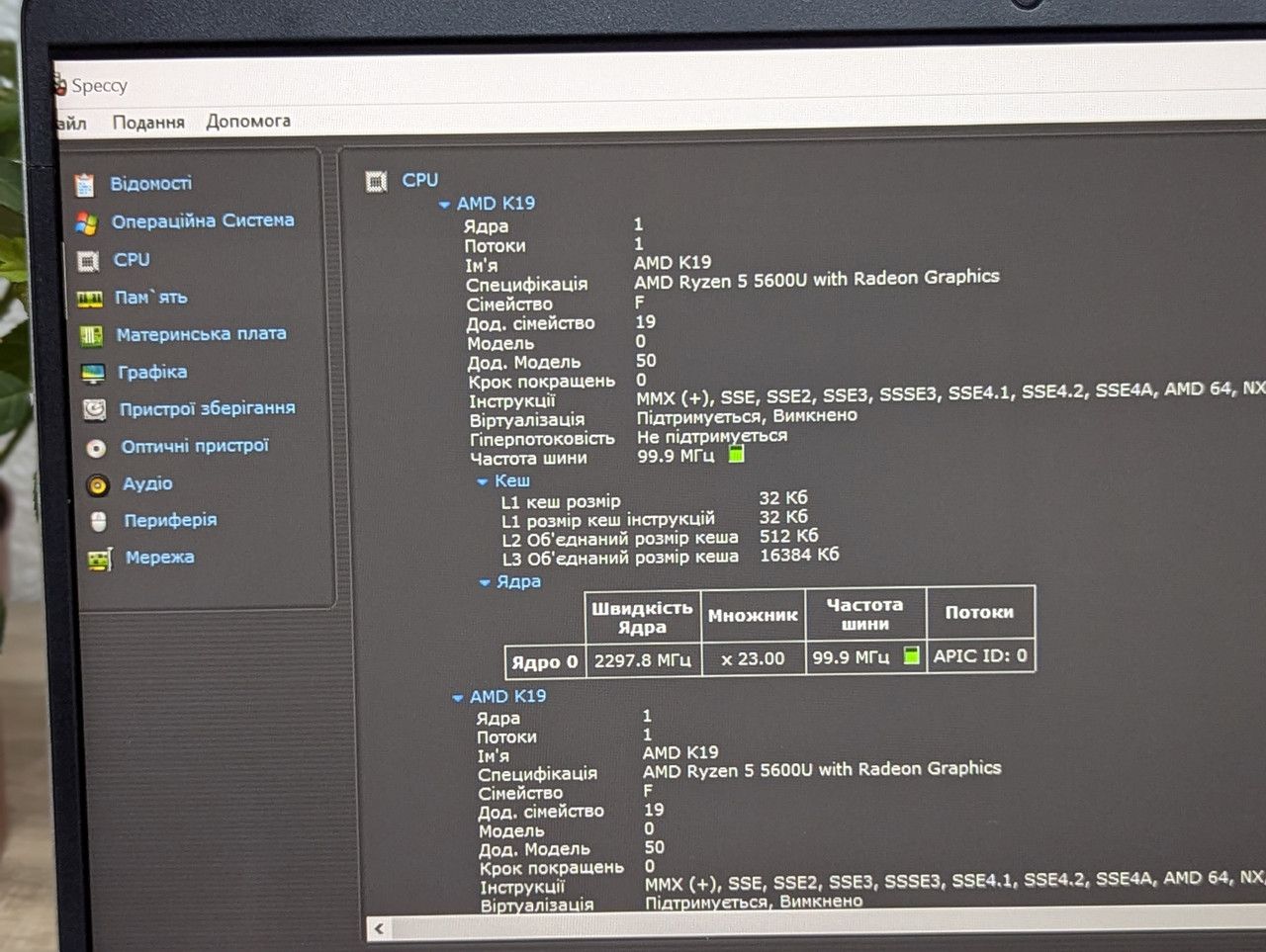
Task: Select Дод. сімейство label in second AMD K19 section
Action: 541,812
